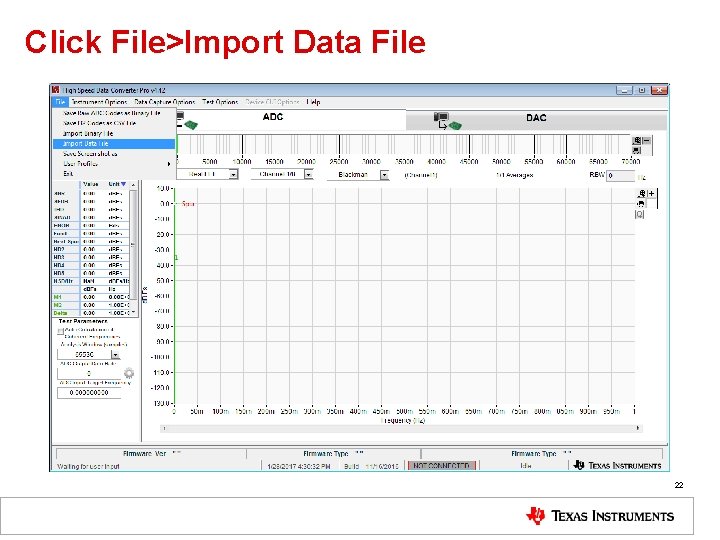Click main plot pan hand icon
This screenshot has height=540, width=720.
click(641, 204)
